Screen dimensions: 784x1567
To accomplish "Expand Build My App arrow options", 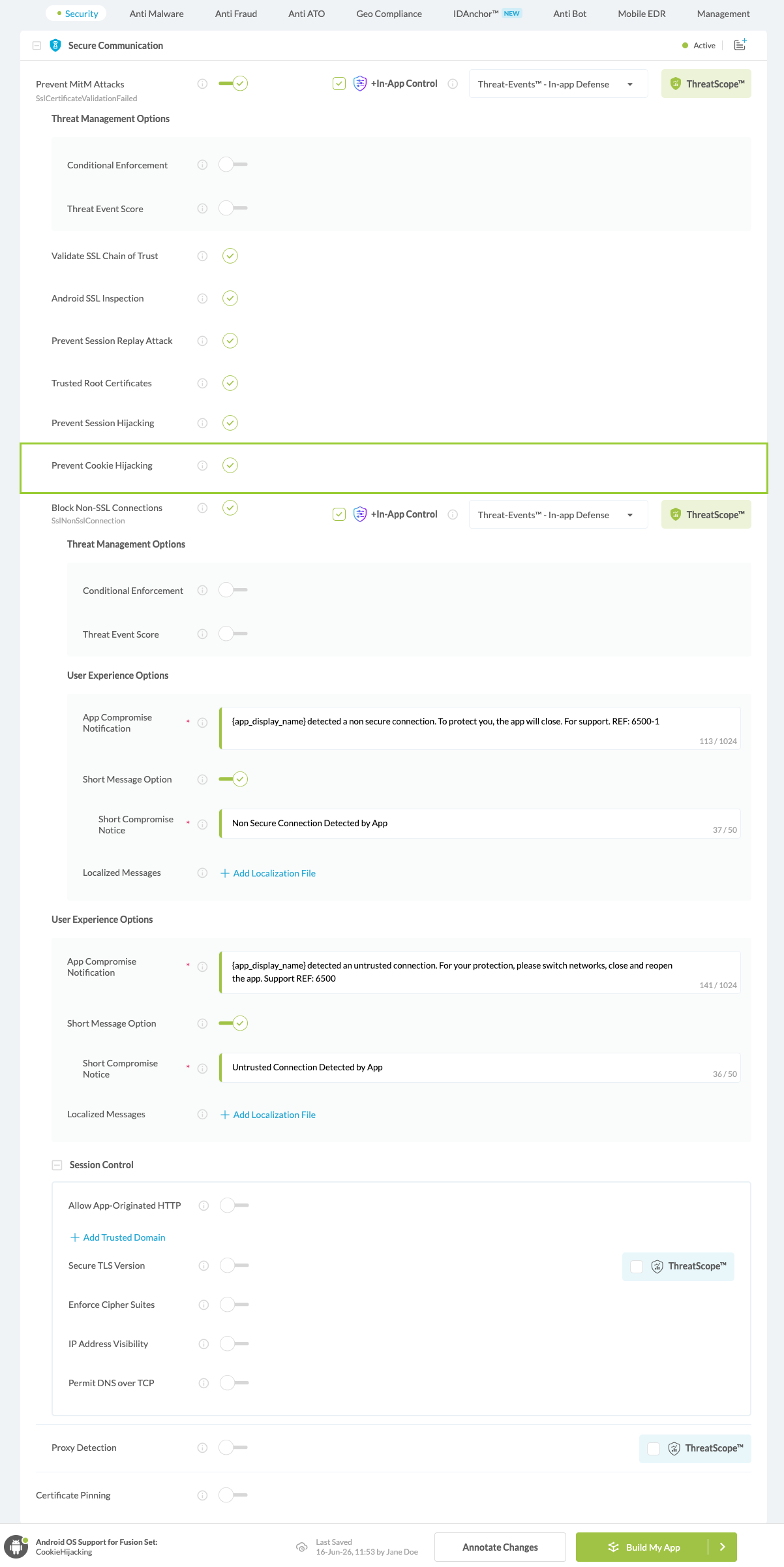I will pos(723,1547).
